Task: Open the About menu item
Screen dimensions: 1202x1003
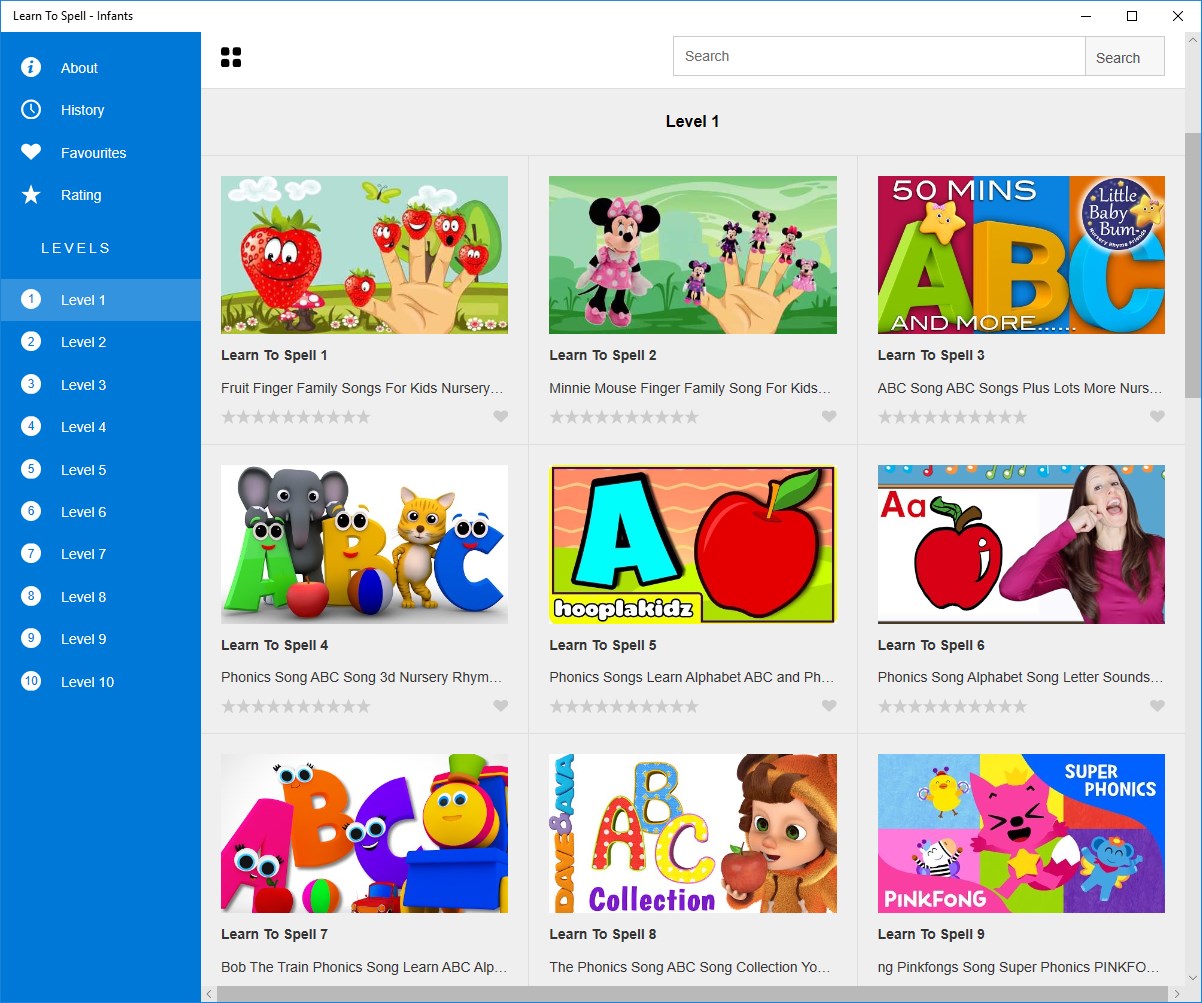Action: click(100, 68)
